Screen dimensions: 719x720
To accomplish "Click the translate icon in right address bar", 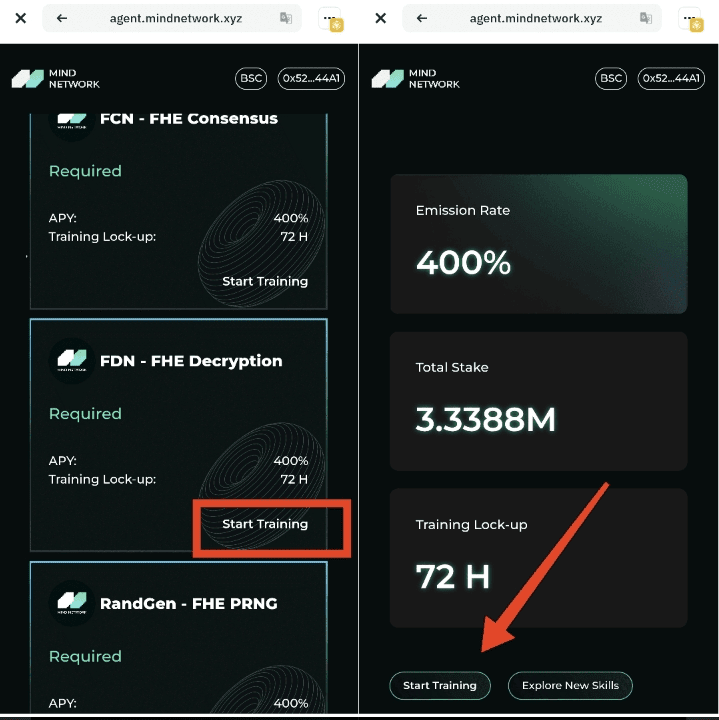I will click(646, 18).
